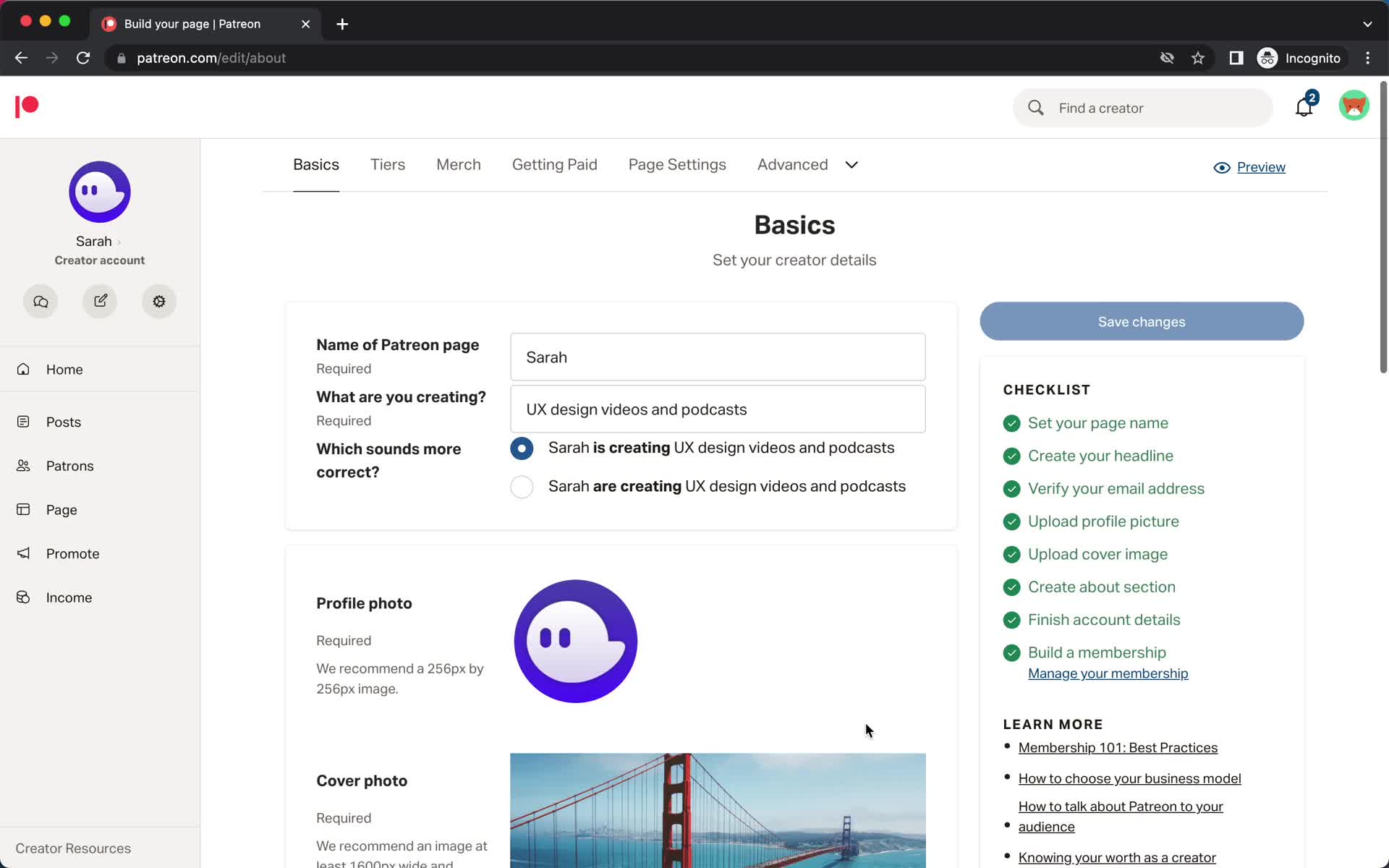Click the edit profile icon
The width and height of the screenshot is (1389, 868).
pos(99,301)
